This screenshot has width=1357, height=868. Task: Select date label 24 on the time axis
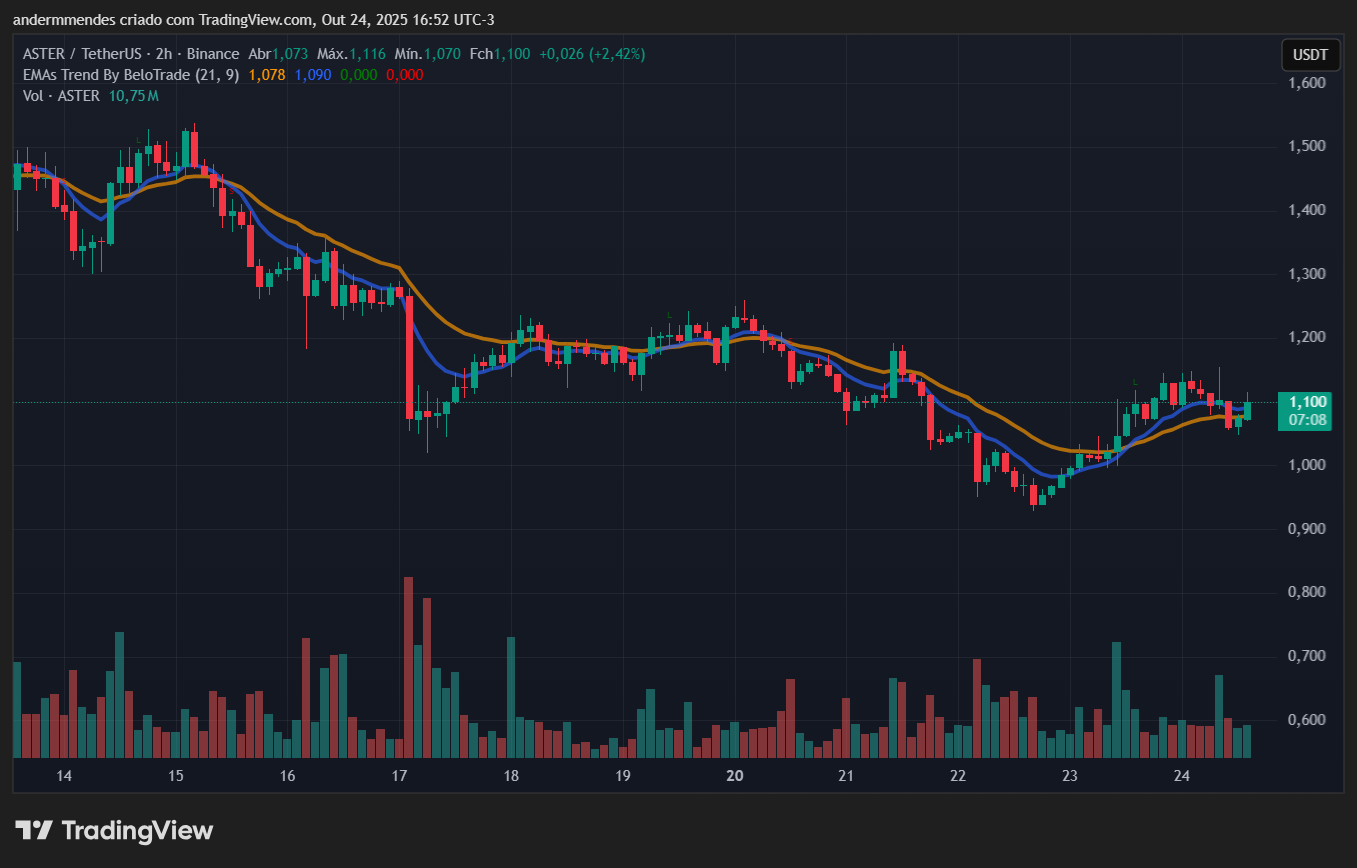[x=1180, y=776]
